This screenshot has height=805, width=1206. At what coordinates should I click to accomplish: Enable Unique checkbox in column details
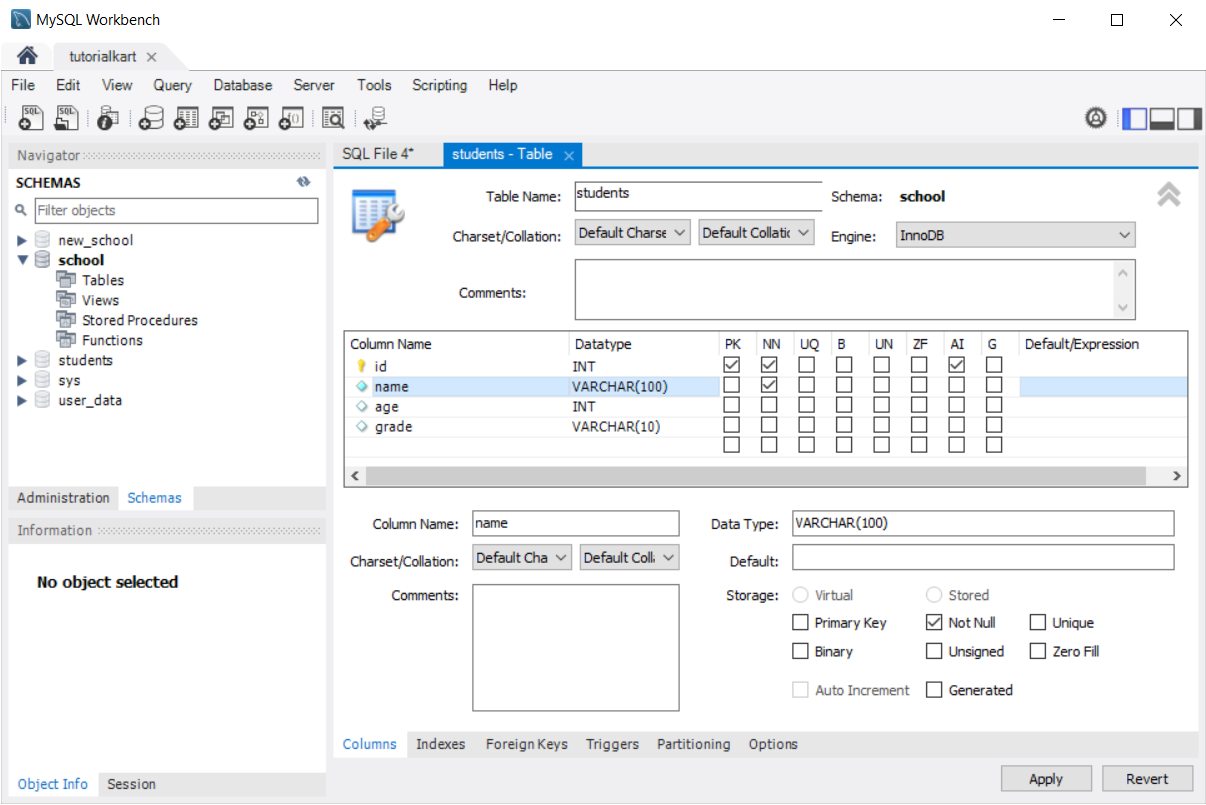1037,623
